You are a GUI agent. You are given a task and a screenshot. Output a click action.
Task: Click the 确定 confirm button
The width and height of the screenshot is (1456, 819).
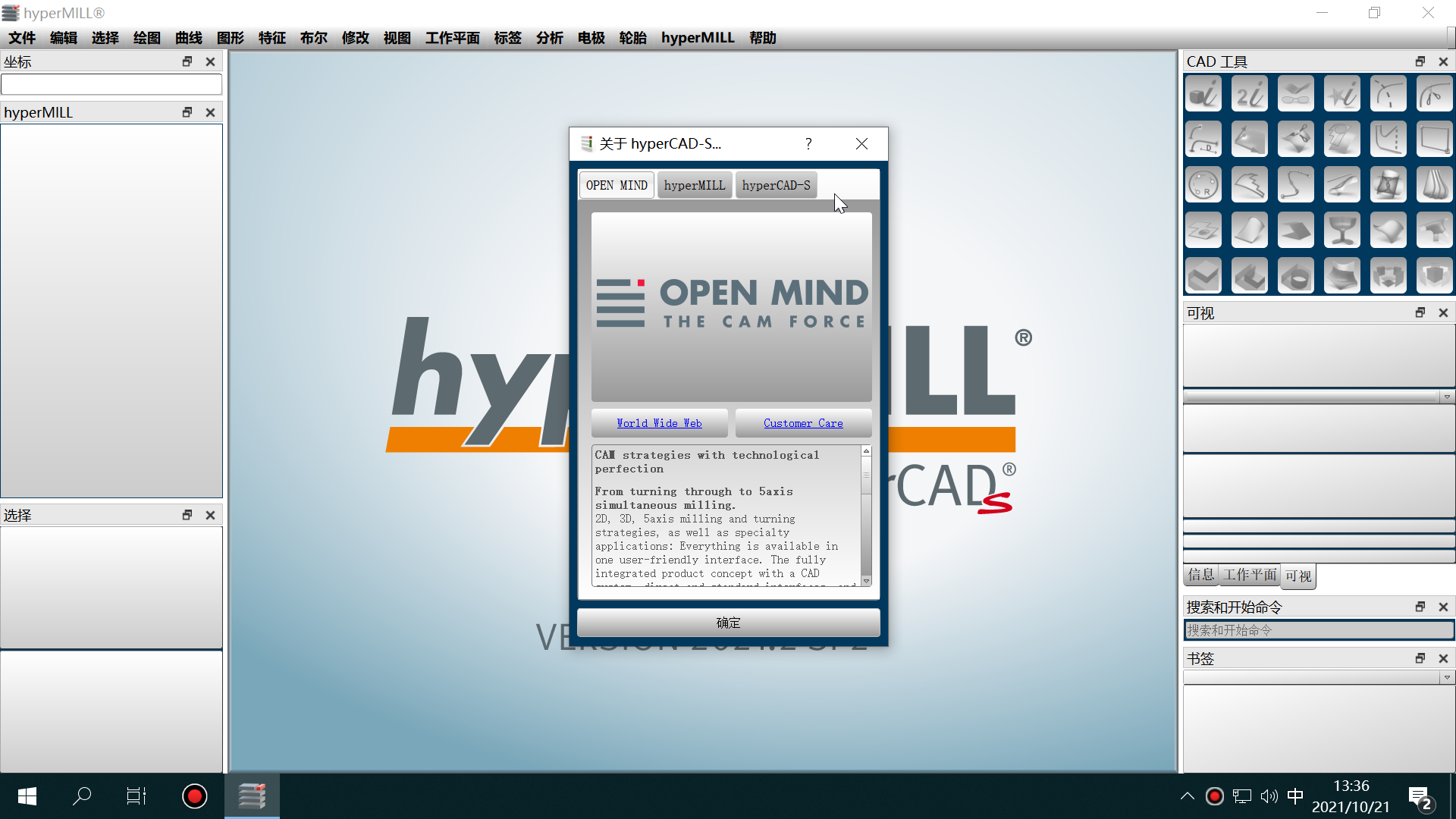coord(728,621)
